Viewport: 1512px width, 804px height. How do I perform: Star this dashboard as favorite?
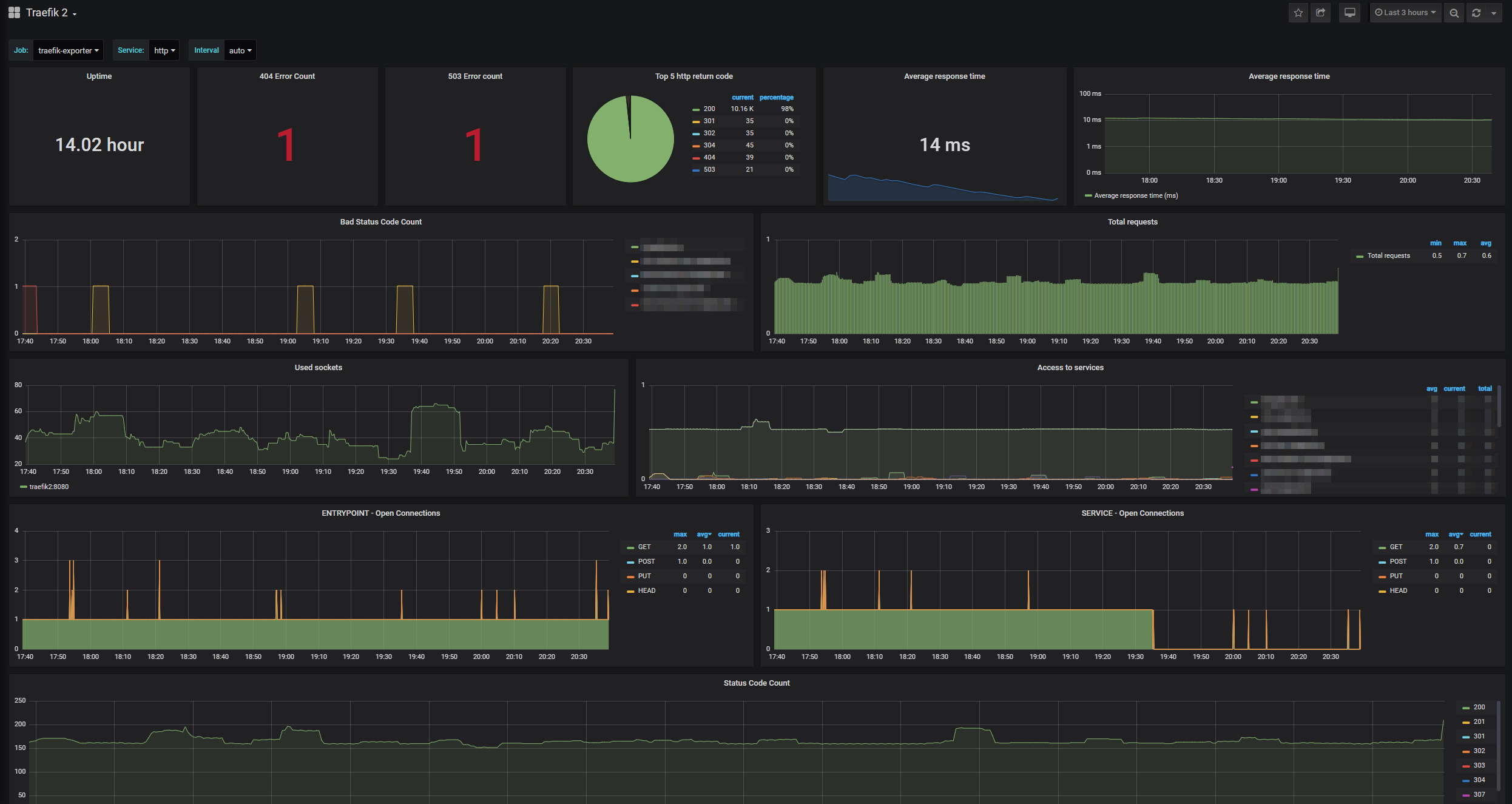1298,13
